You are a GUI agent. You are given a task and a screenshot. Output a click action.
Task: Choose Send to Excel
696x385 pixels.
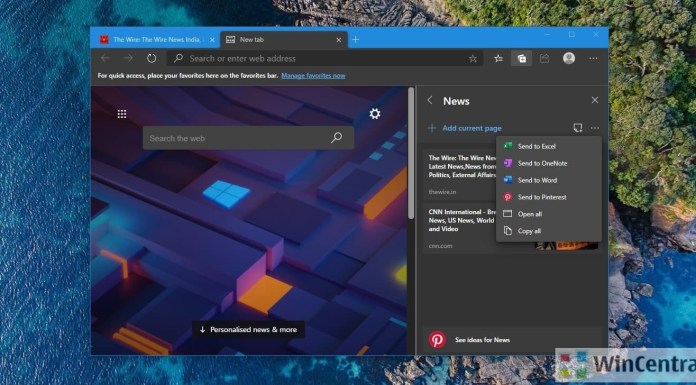click(549, 146)
